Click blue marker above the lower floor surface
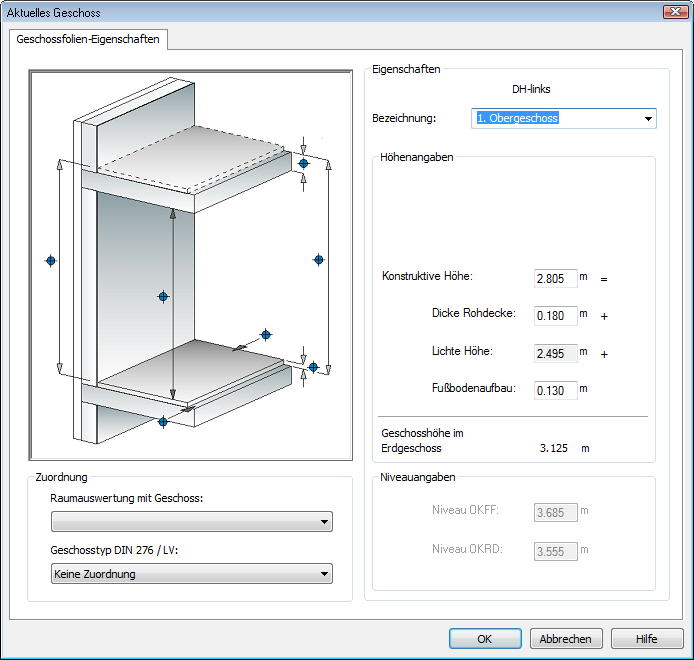 pos(266,335)
